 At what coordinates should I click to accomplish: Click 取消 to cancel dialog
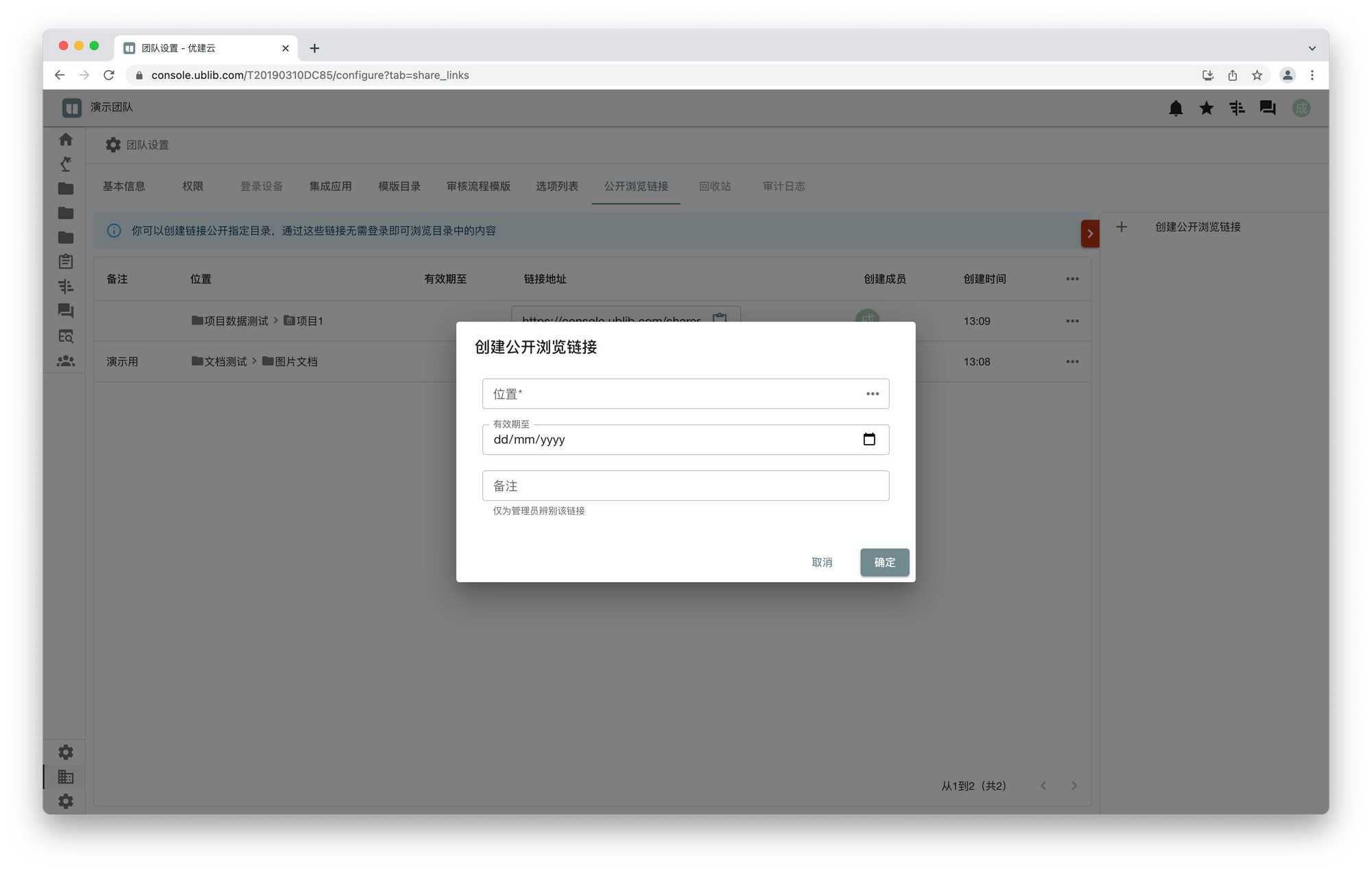822,562
